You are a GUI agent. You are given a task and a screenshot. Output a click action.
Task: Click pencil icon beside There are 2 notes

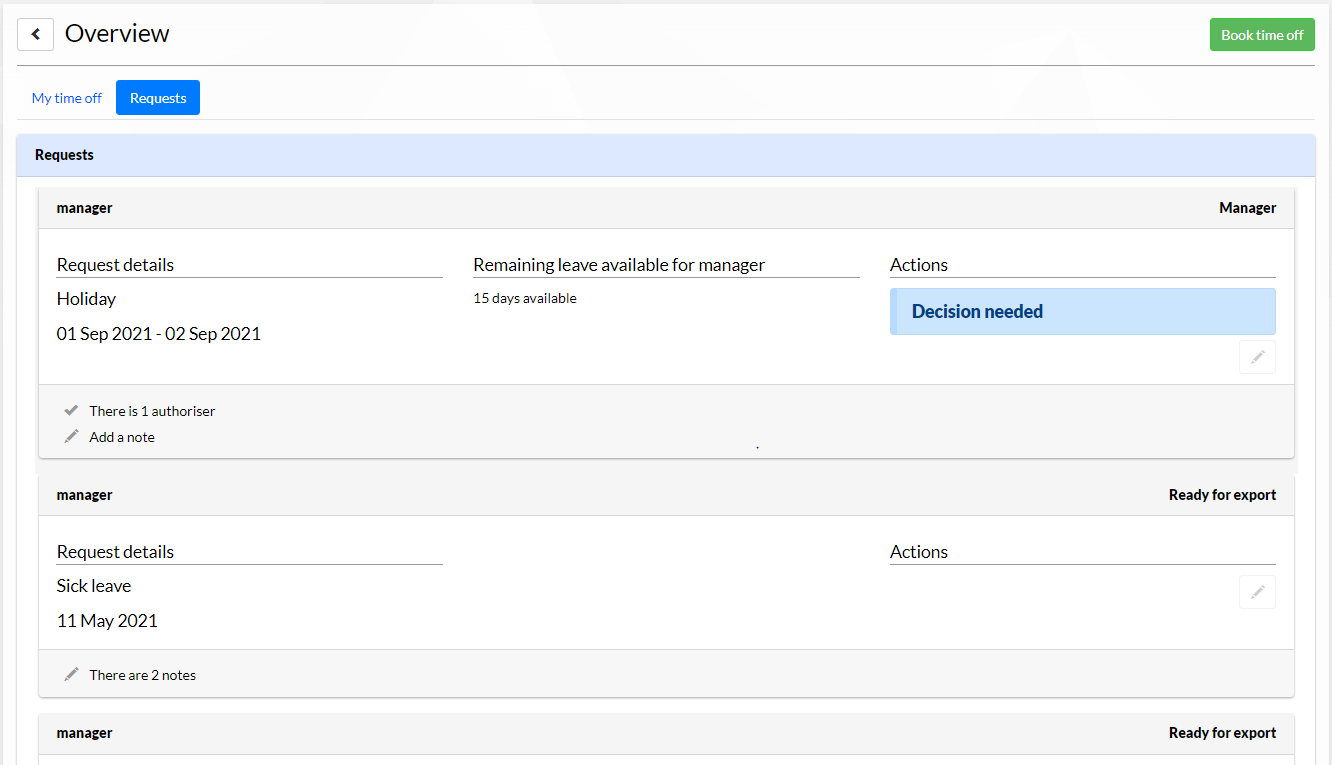(x=71, y=674)
